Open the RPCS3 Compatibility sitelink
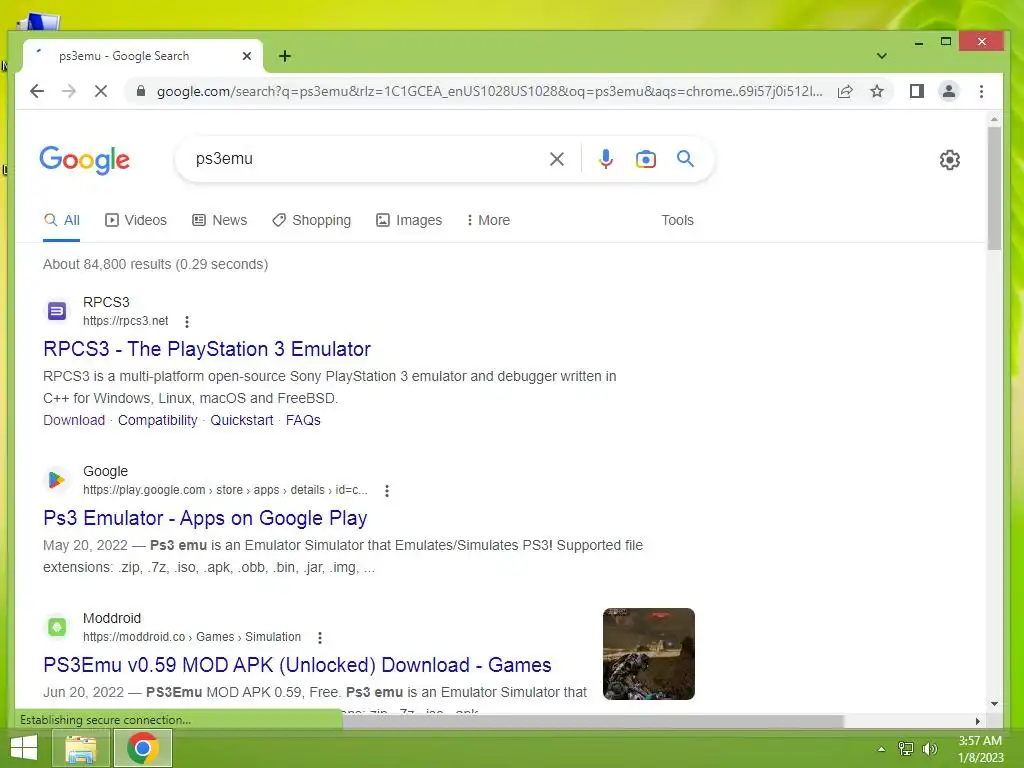 (x=157, y=420)
